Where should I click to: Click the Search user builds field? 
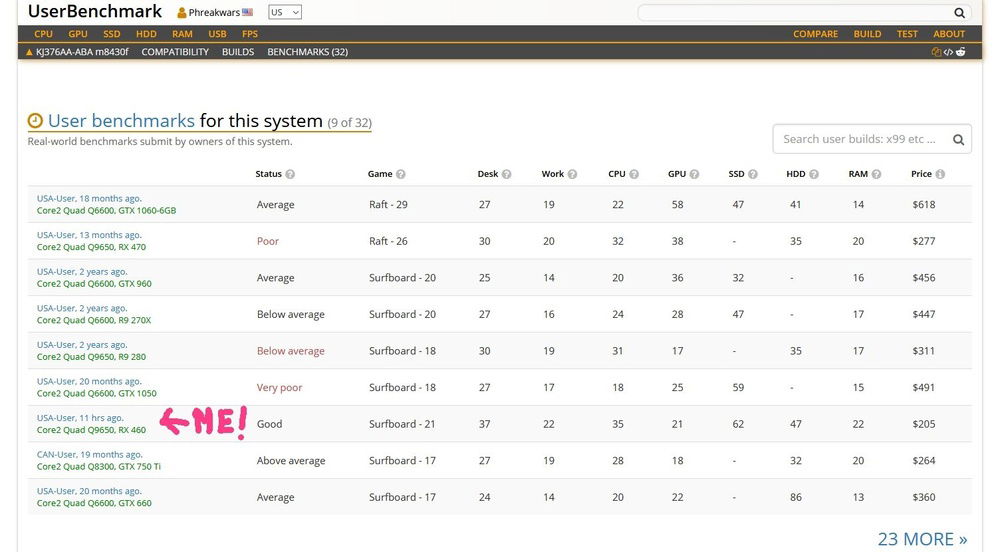(x=859, y=140)
